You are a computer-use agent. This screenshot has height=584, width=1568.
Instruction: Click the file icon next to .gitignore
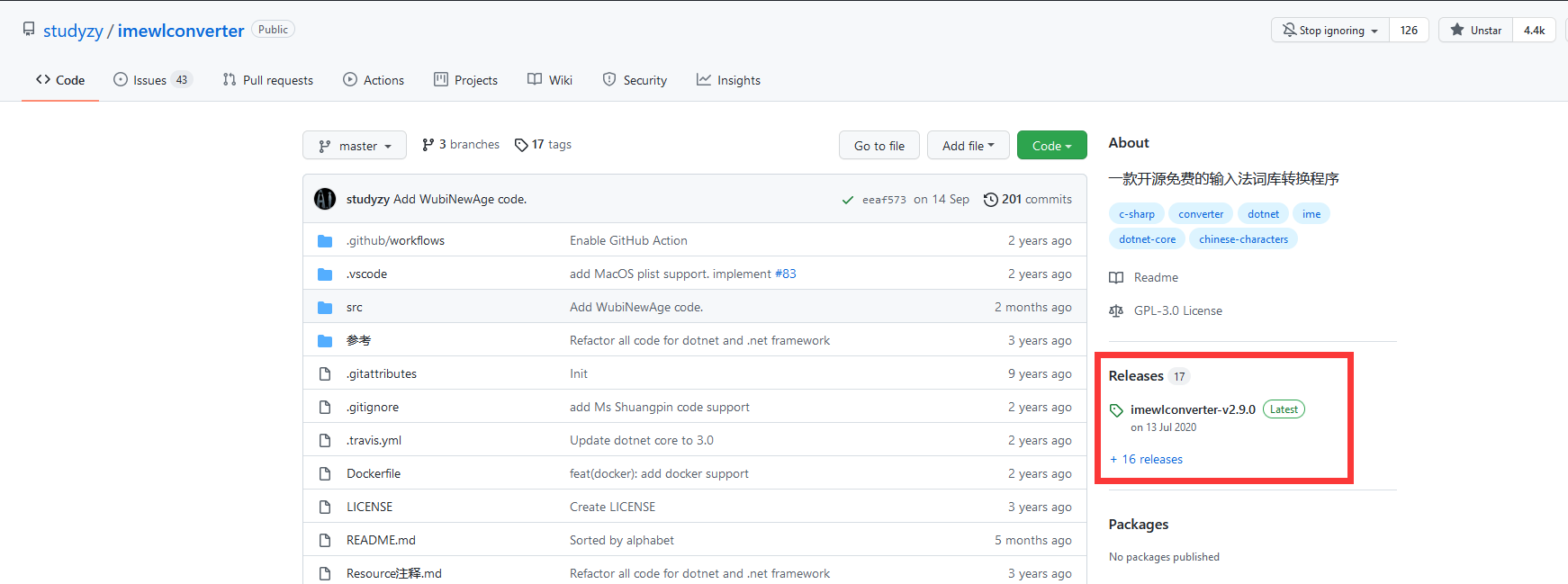click(x=325, y=407)
